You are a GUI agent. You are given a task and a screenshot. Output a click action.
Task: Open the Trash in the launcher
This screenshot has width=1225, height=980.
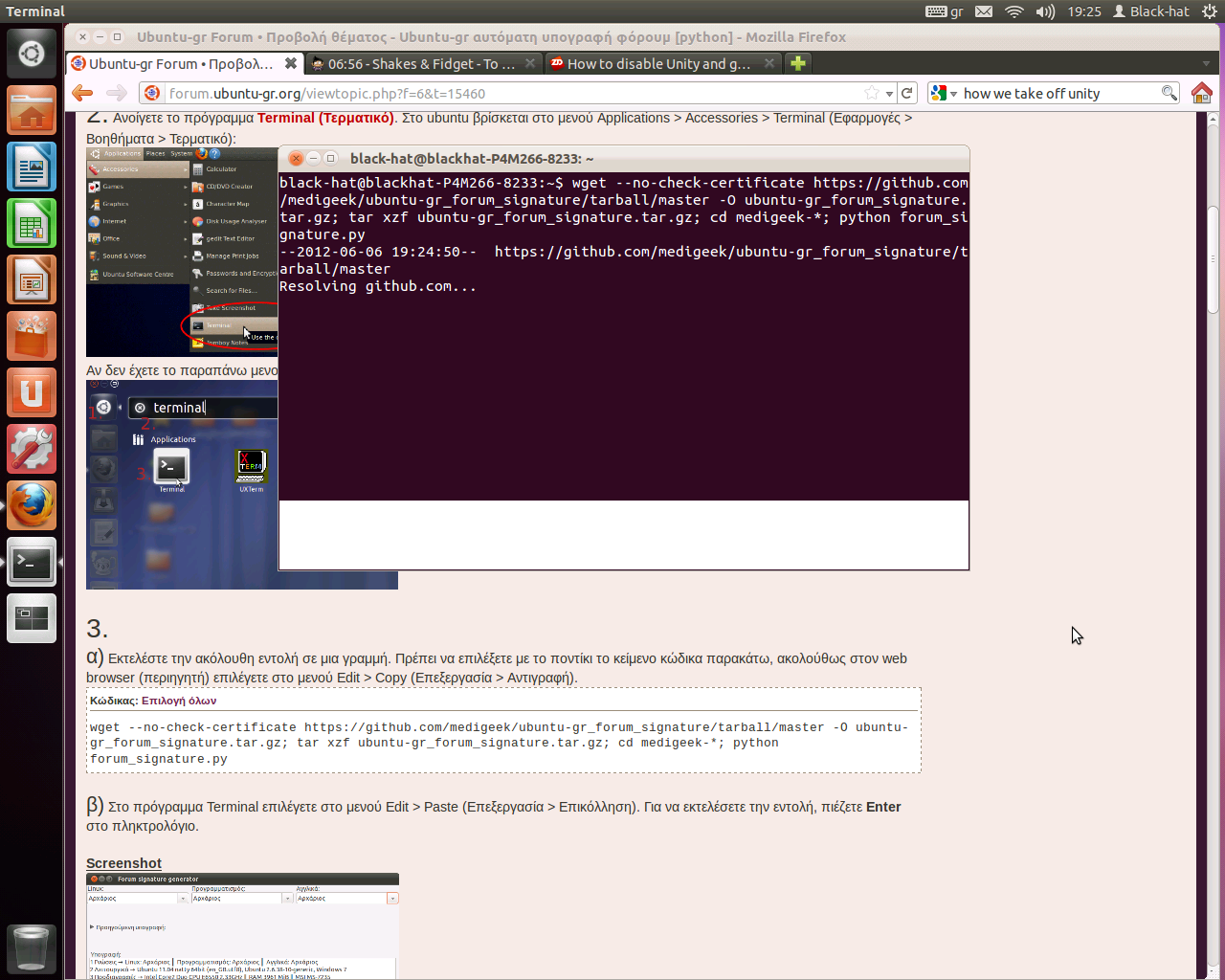point(32,947)
